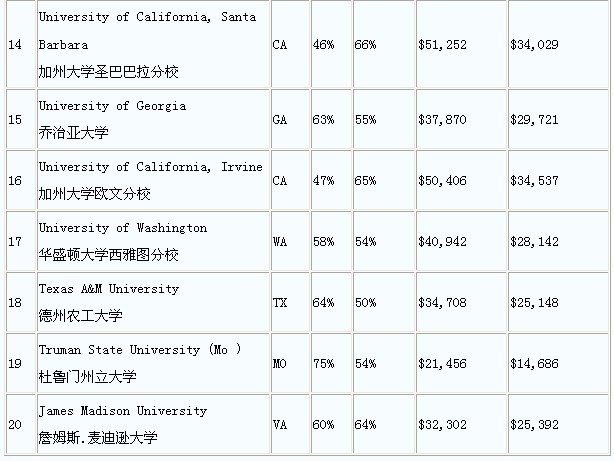The width and height of the screenshot is (614, 461).
Task: Click the $51,252 cell
Action: tap(440, 45)
